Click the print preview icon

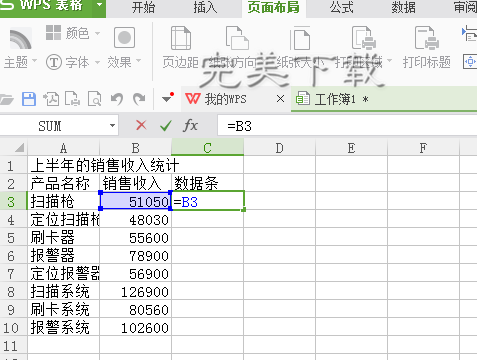point(94,99)
